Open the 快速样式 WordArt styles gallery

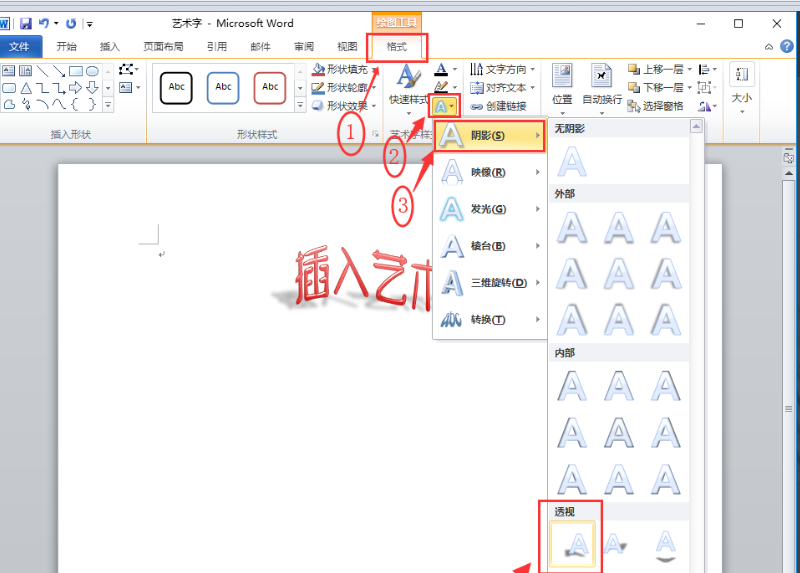408,89
